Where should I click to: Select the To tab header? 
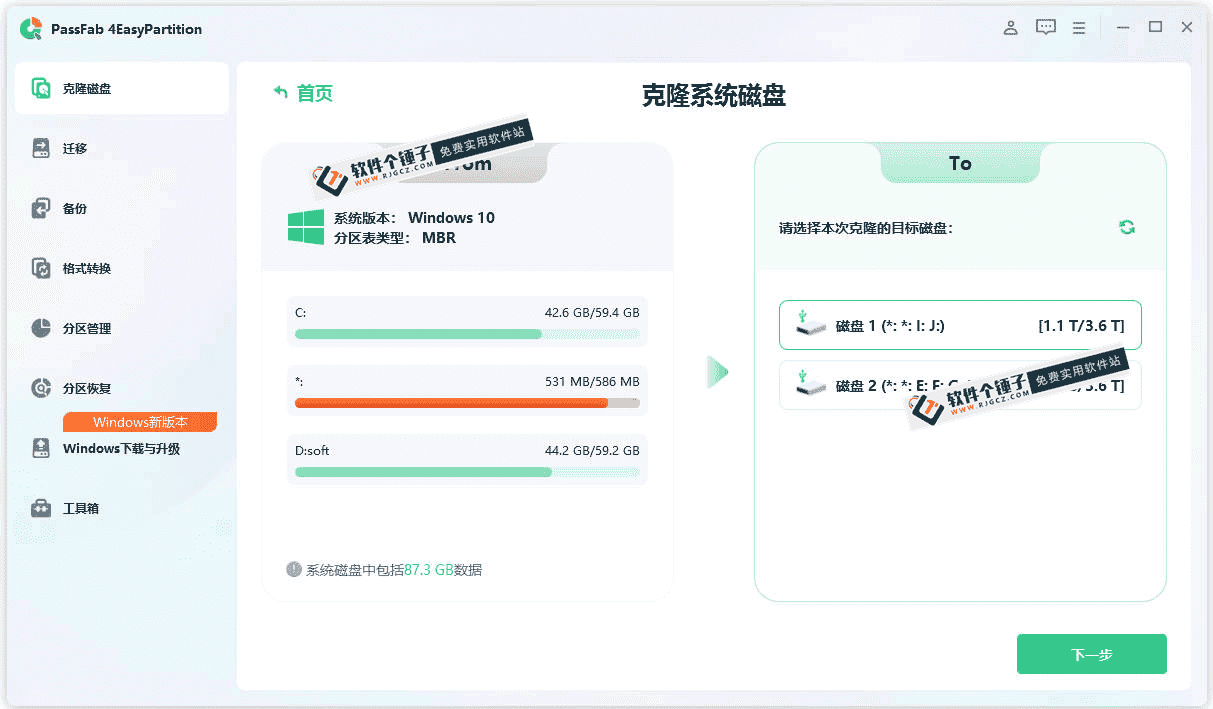pyautogui.click(x=960, y=163)
